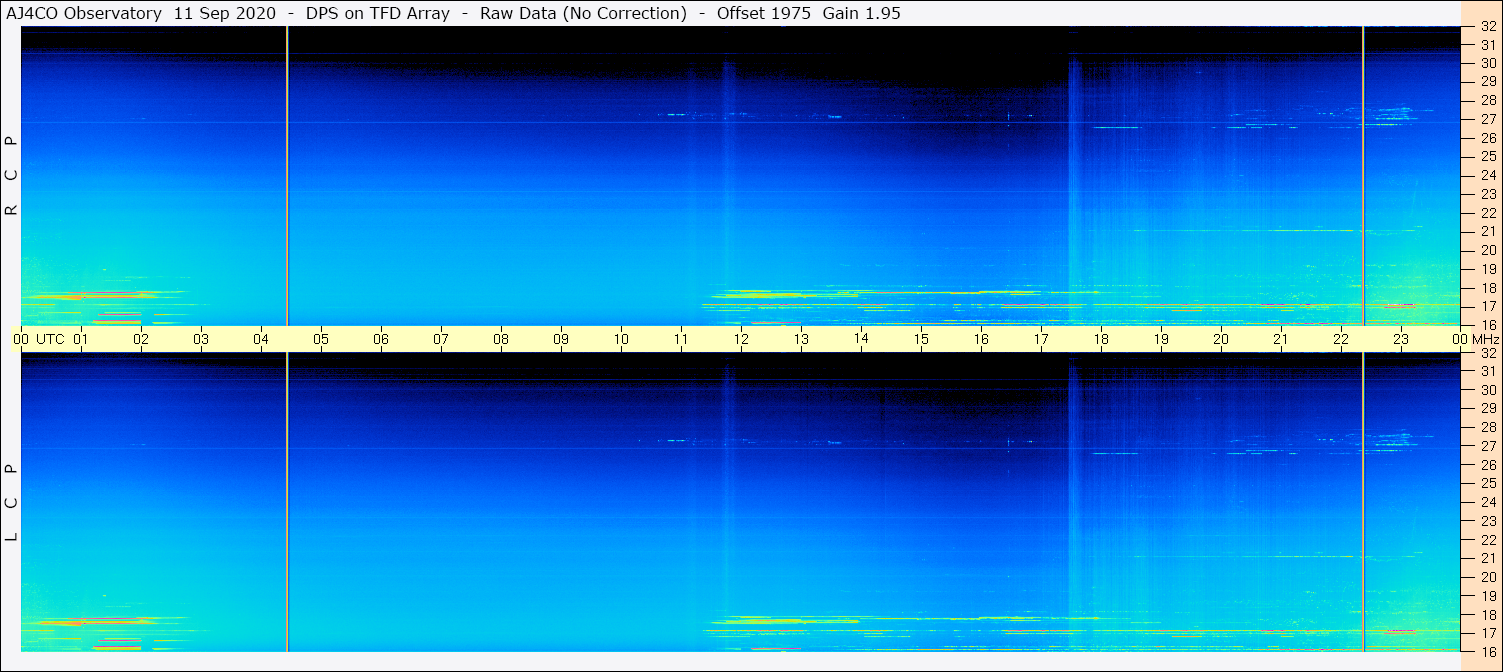Click the "19" MHz label of RCP panel
The image size is (1503, 672).
(x=1488, y=269)
